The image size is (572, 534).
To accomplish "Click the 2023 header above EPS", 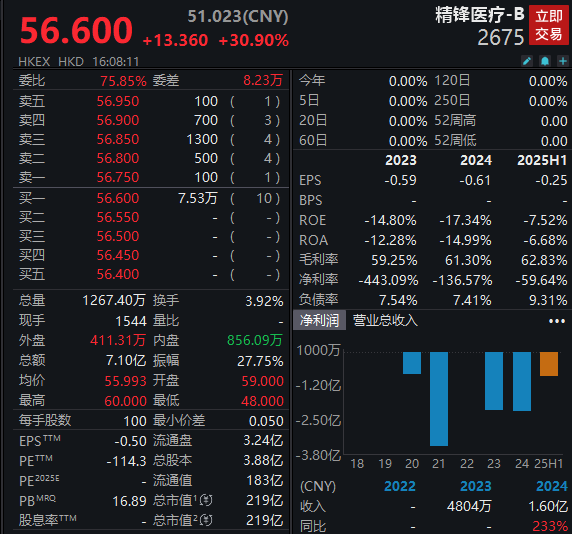I will (x=401, y=160).
